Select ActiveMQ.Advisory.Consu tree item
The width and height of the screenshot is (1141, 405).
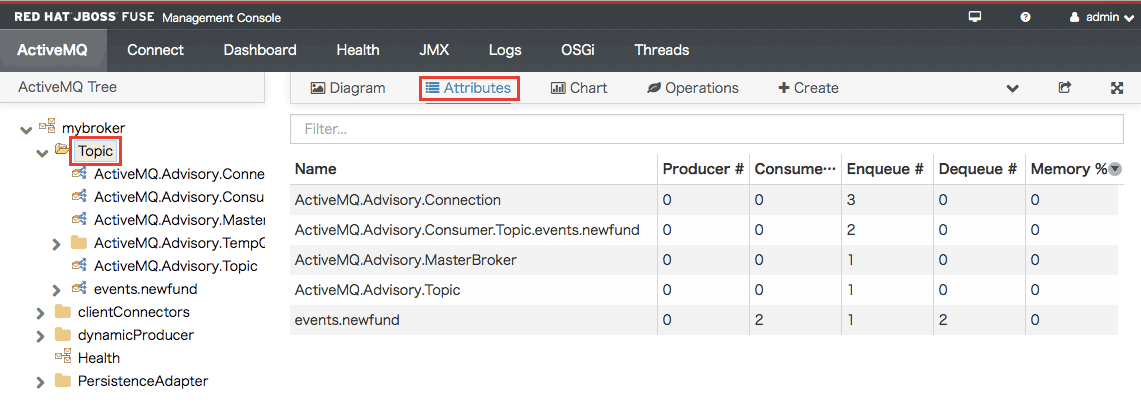(x=179, y=197)
